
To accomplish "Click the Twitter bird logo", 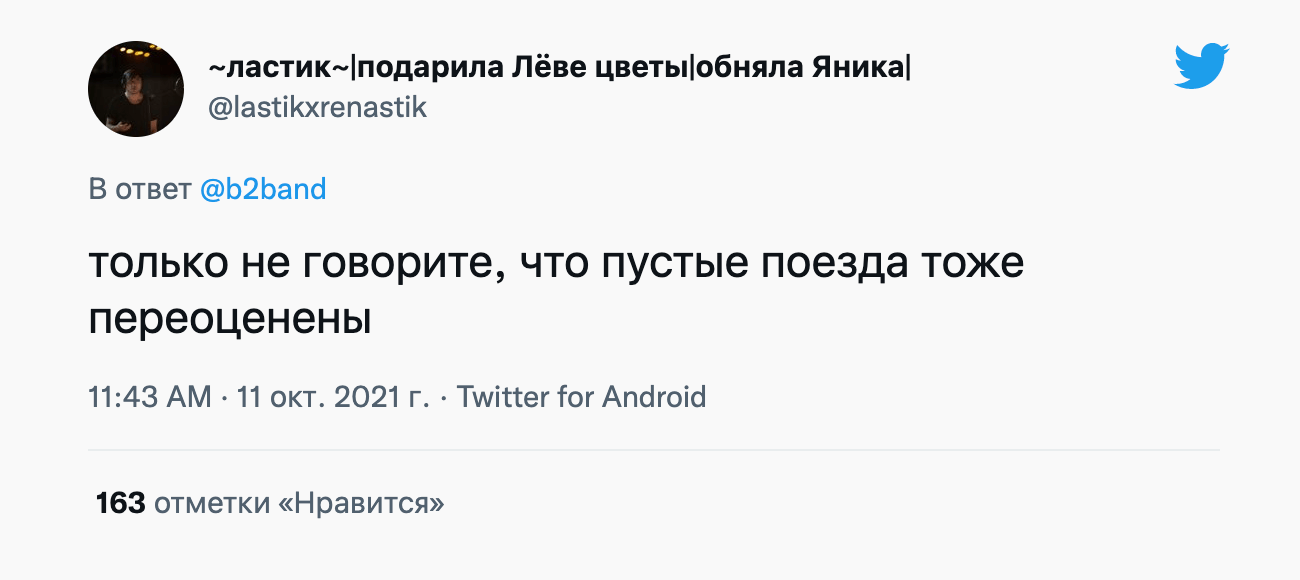I will [x=1201, y=66].
